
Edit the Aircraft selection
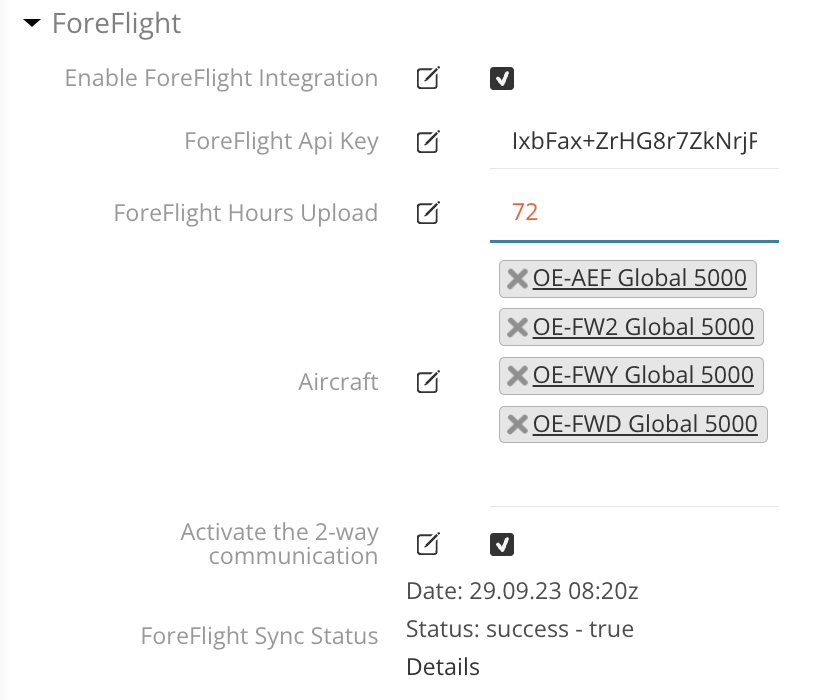click(428, 381)
